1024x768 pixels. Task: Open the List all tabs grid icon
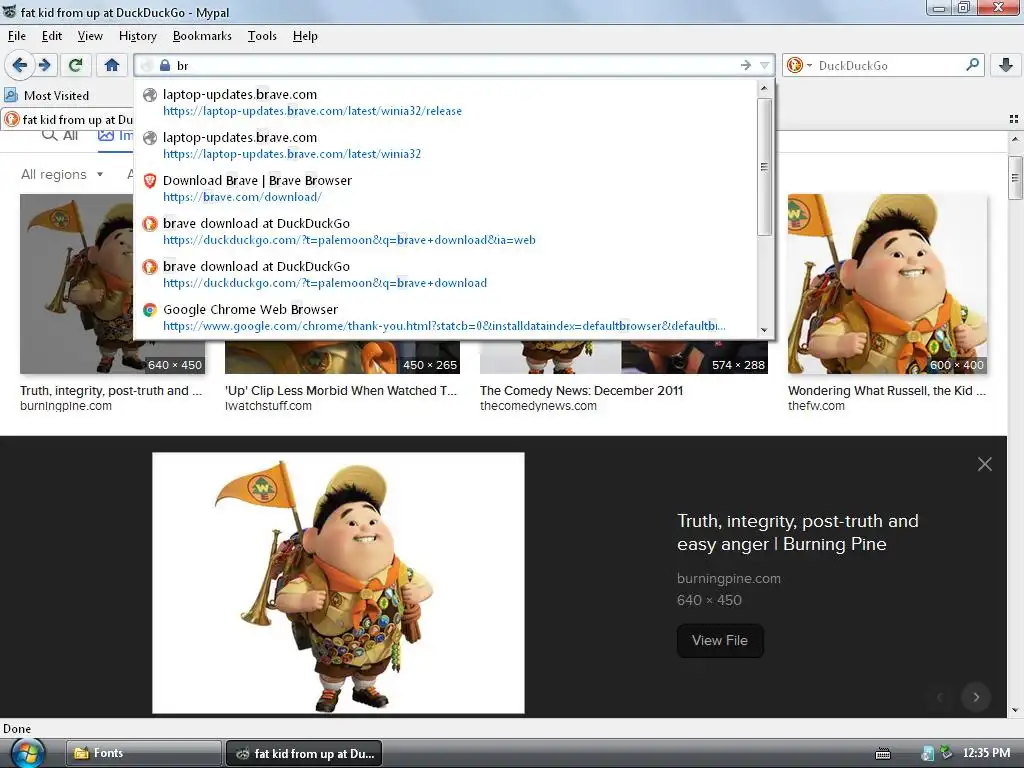1014,119
